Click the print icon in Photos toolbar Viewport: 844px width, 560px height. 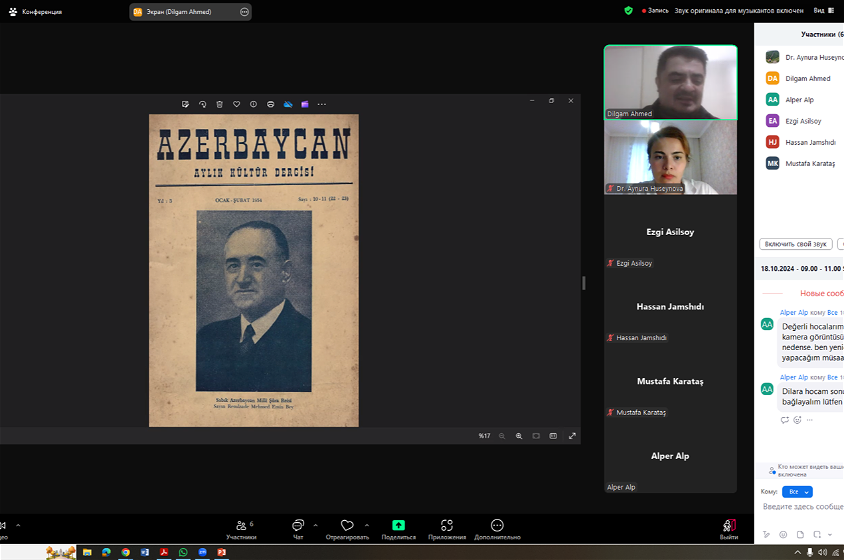(271, 104)
